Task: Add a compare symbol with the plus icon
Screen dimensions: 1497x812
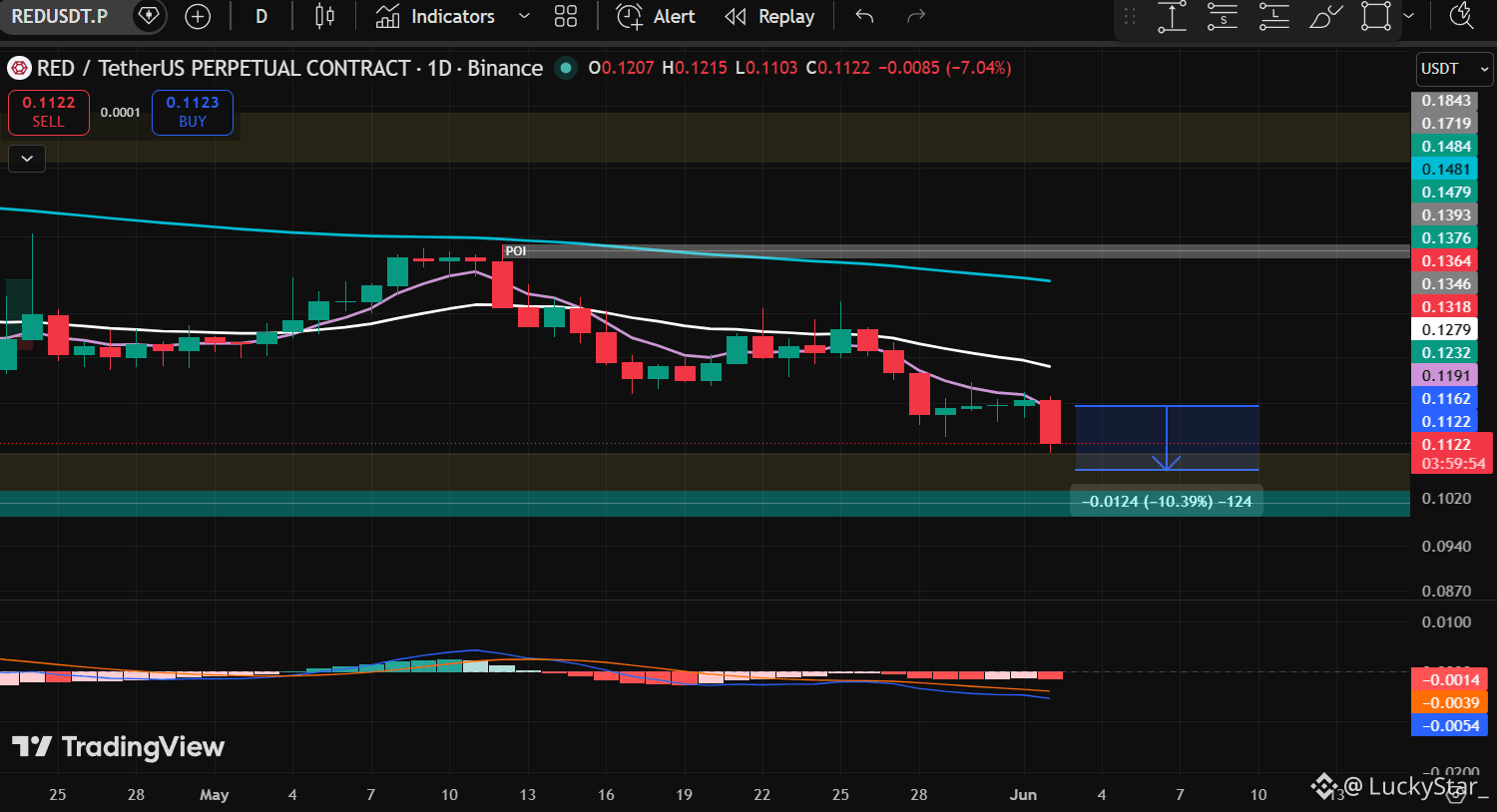Action: click(x=198, y=16)
